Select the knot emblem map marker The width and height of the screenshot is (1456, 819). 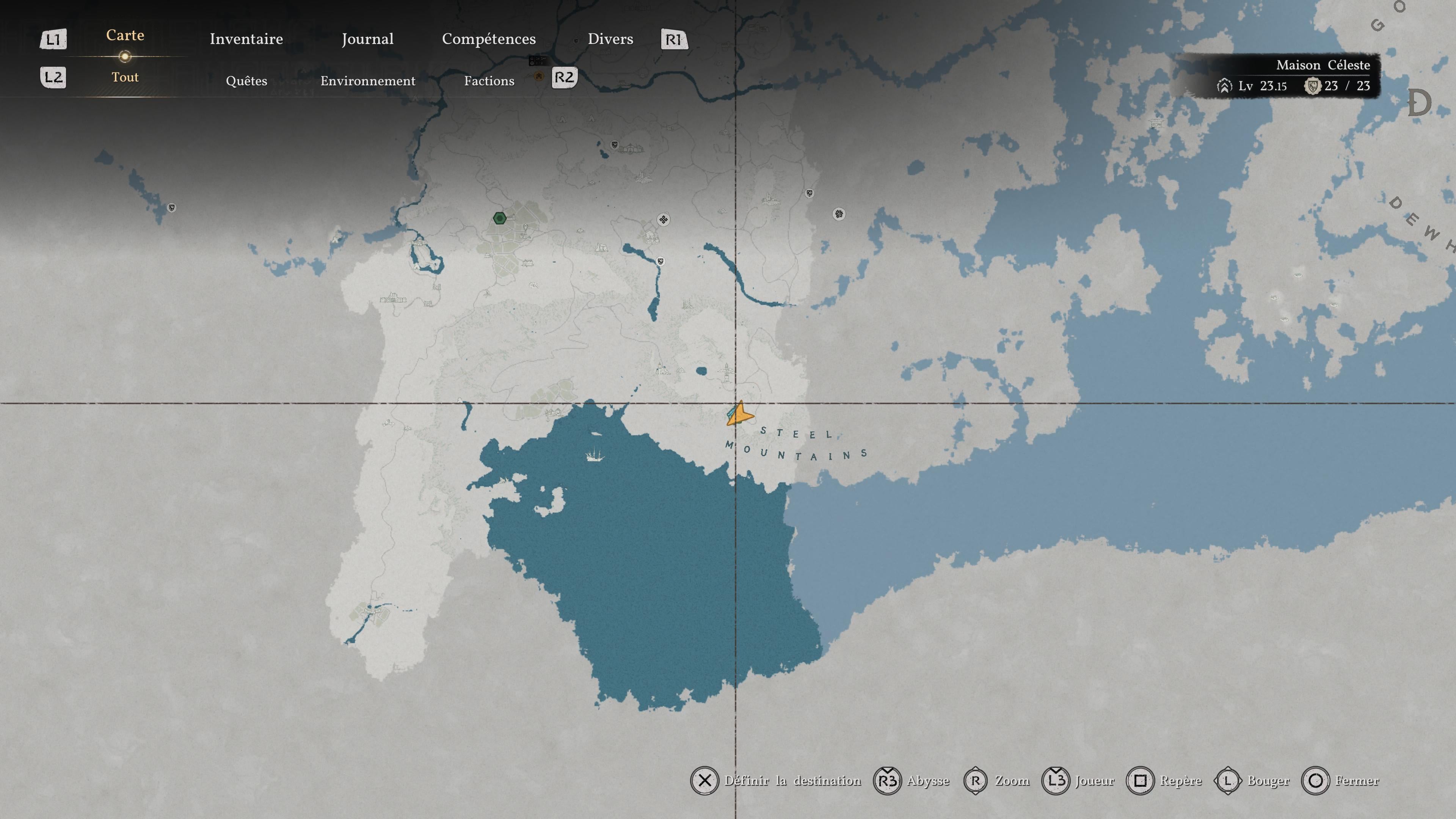tap(664, 219)
